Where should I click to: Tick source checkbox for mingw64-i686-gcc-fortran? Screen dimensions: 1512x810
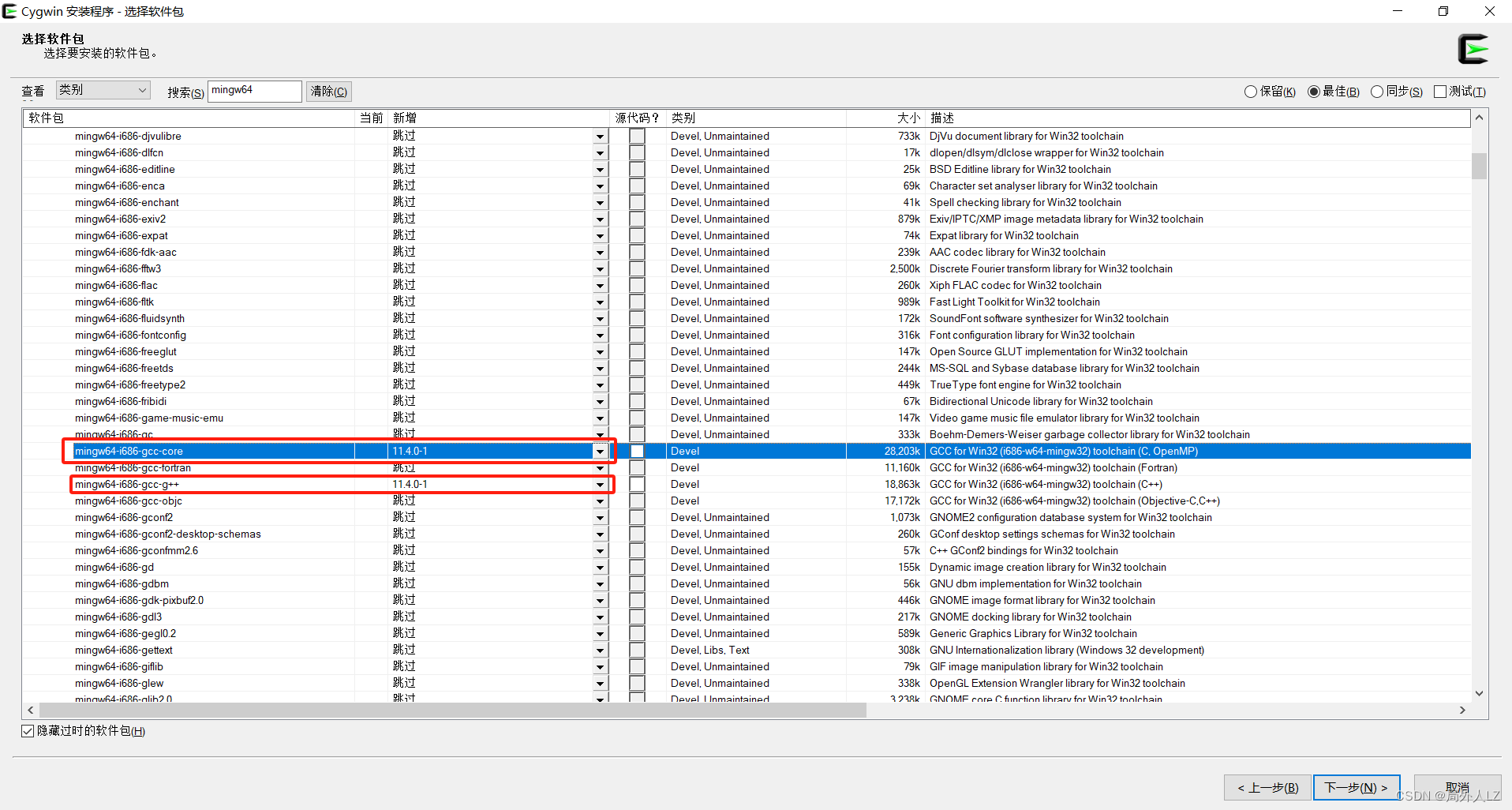(x=637, y=468)
